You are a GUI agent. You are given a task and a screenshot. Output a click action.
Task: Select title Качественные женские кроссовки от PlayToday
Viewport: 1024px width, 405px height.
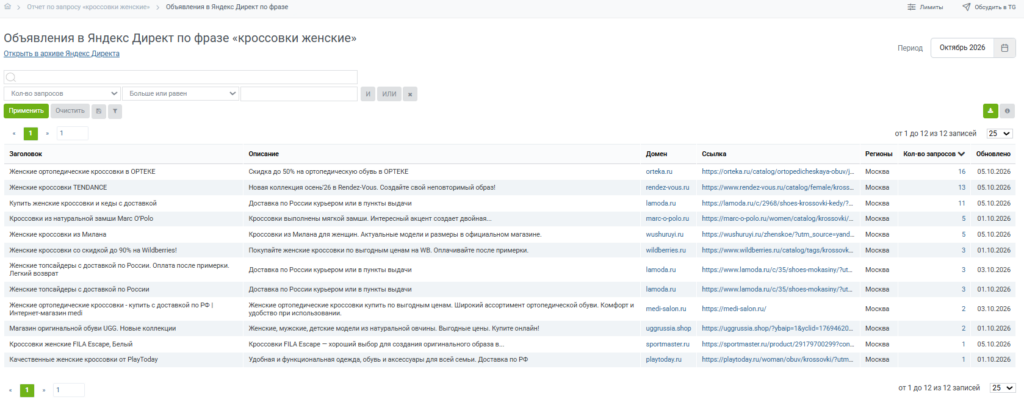tap(84, 359)
